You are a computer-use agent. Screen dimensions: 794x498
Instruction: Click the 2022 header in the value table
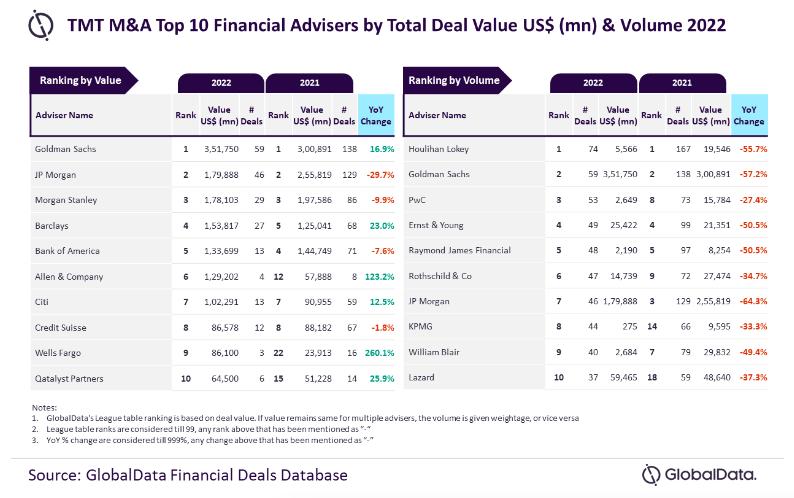[220, 85]
